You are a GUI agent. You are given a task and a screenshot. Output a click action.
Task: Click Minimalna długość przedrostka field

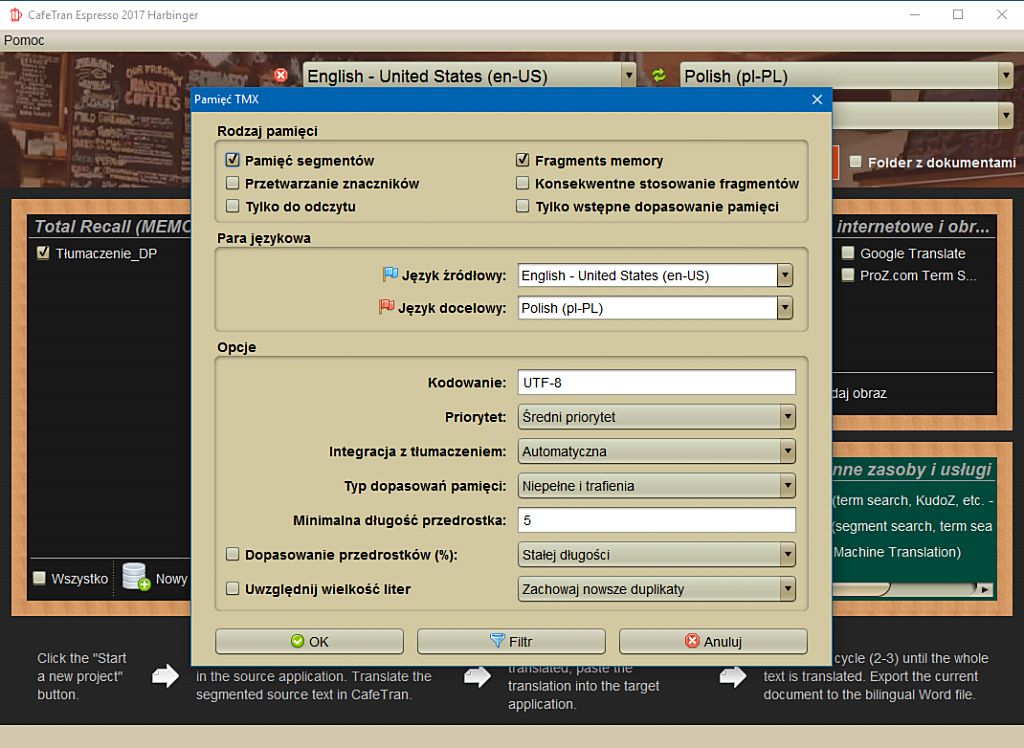pyautogui.click(x=657, y=520)
